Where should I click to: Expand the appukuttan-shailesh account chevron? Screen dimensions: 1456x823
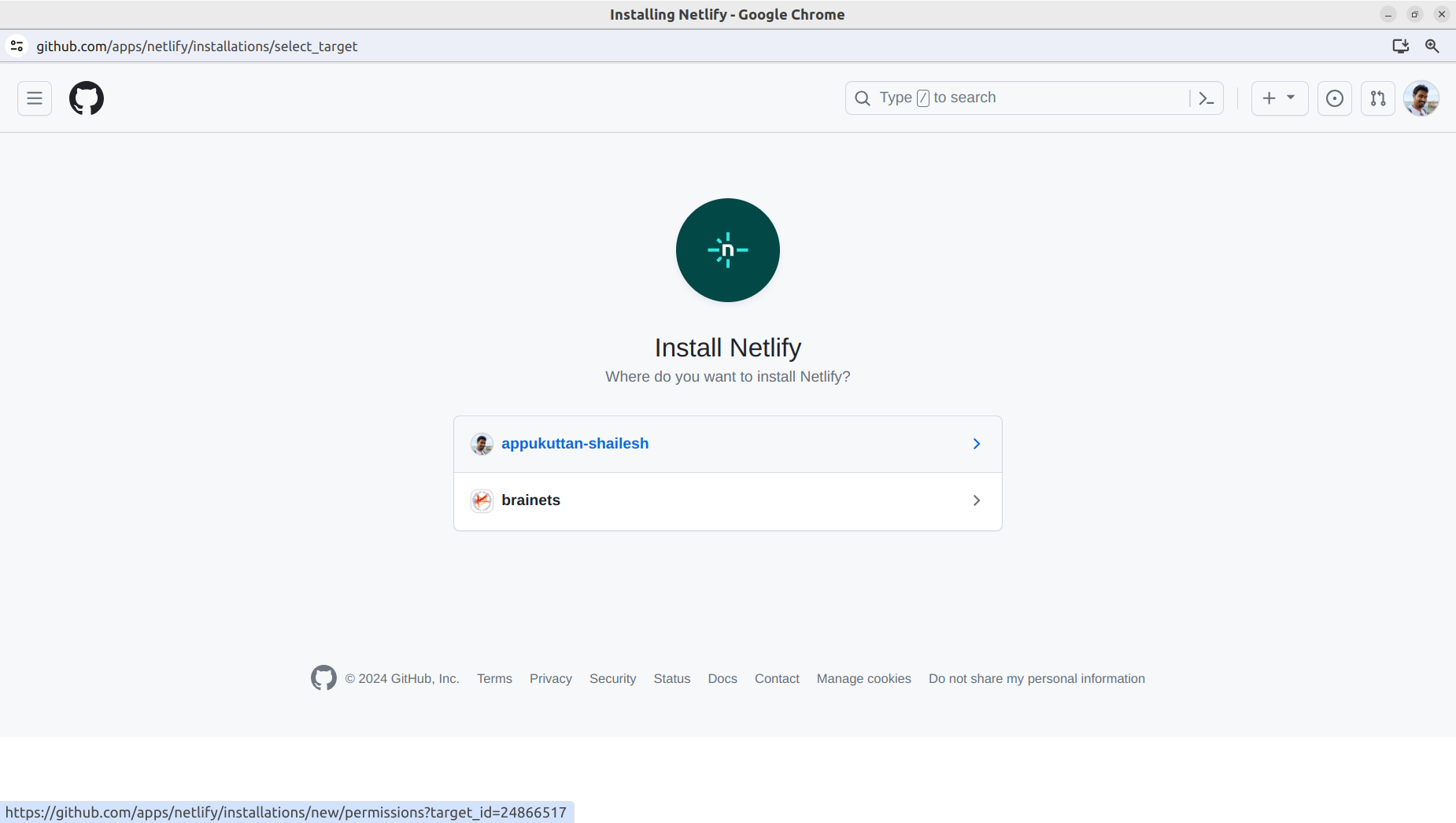(977, 444)
